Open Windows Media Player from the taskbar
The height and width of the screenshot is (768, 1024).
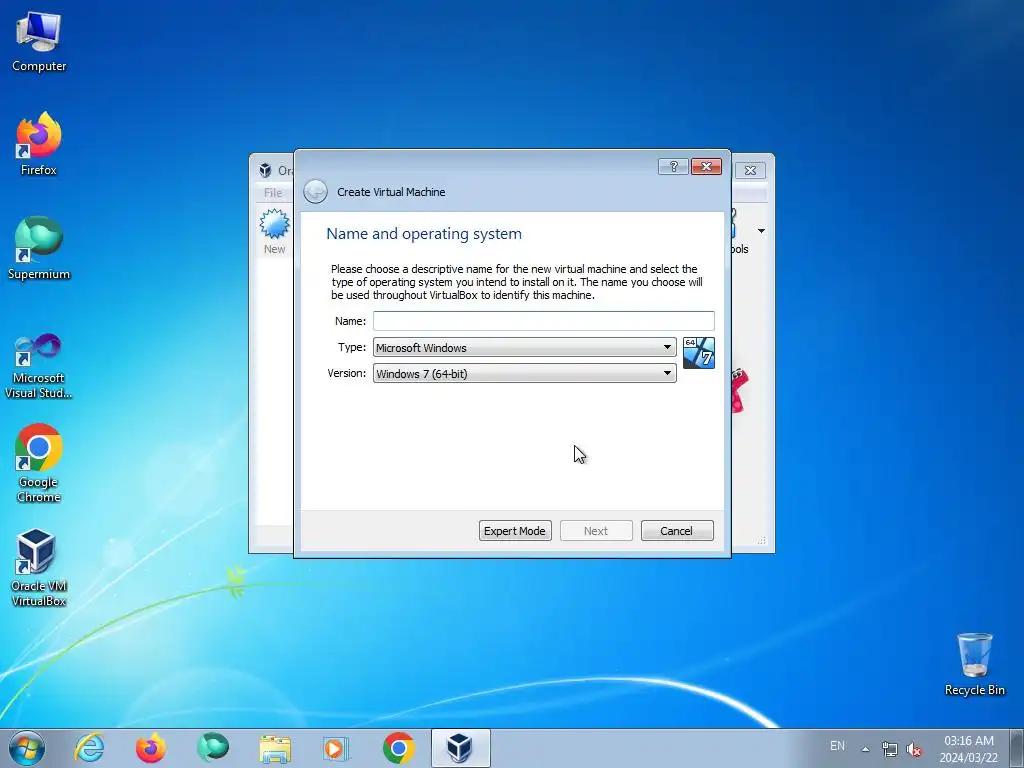coord(336,748)
